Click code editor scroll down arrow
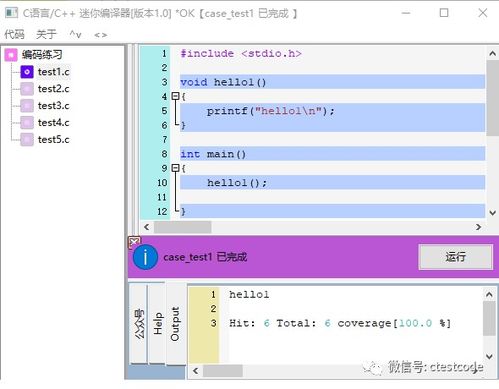The height and width of the screenshot is (389, 499). (x=492, y=212)
